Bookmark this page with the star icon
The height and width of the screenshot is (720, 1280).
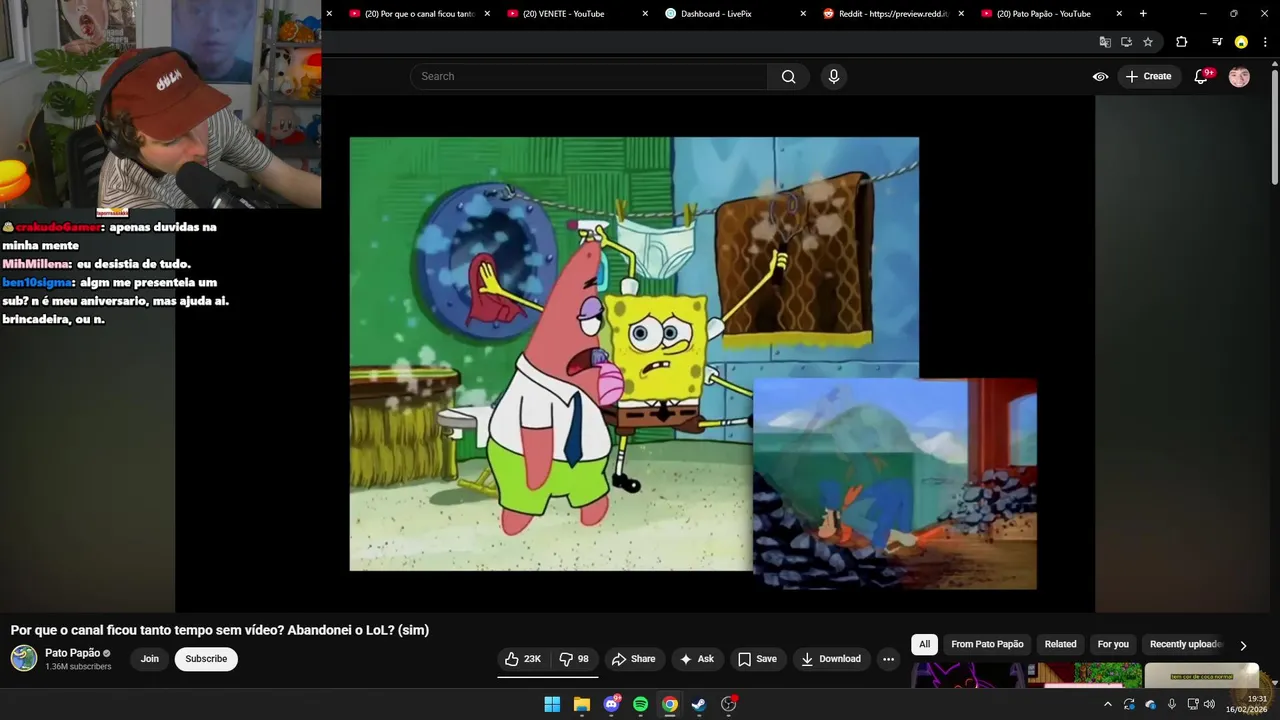pos(1148,42)
